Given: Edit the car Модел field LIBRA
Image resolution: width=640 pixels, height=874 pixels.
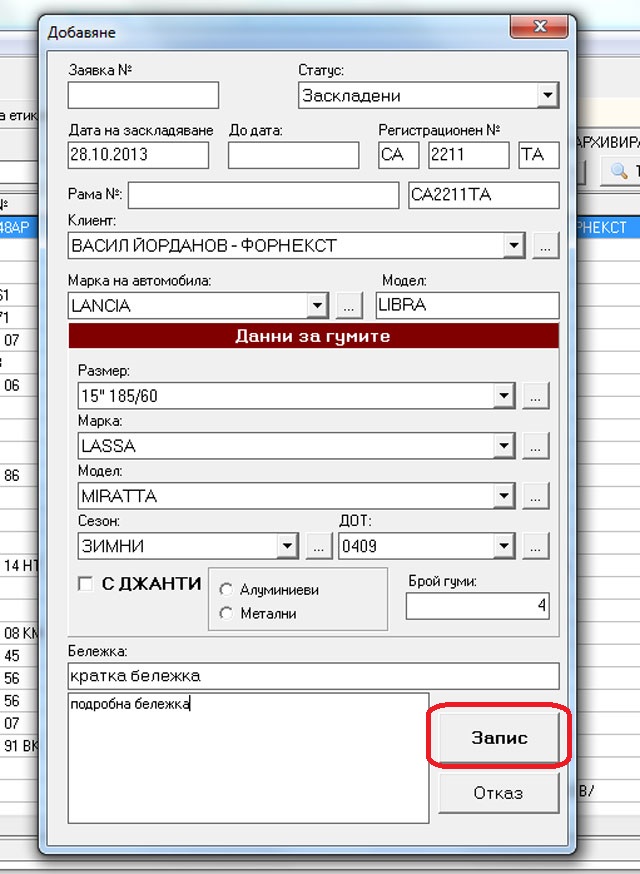Looking at the screenshot, I should click(467, 305).
